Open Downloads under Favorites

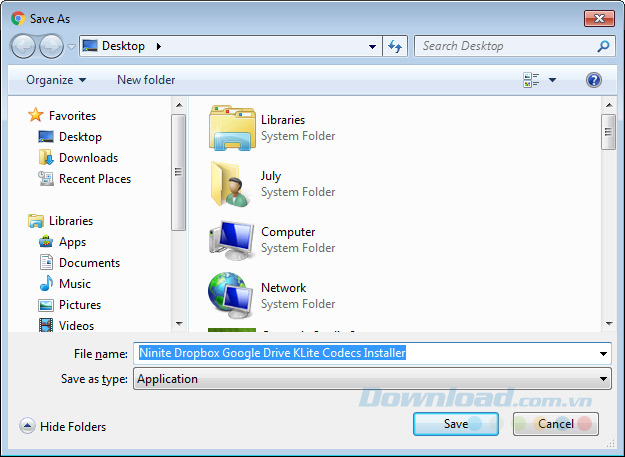pos(88,158)
